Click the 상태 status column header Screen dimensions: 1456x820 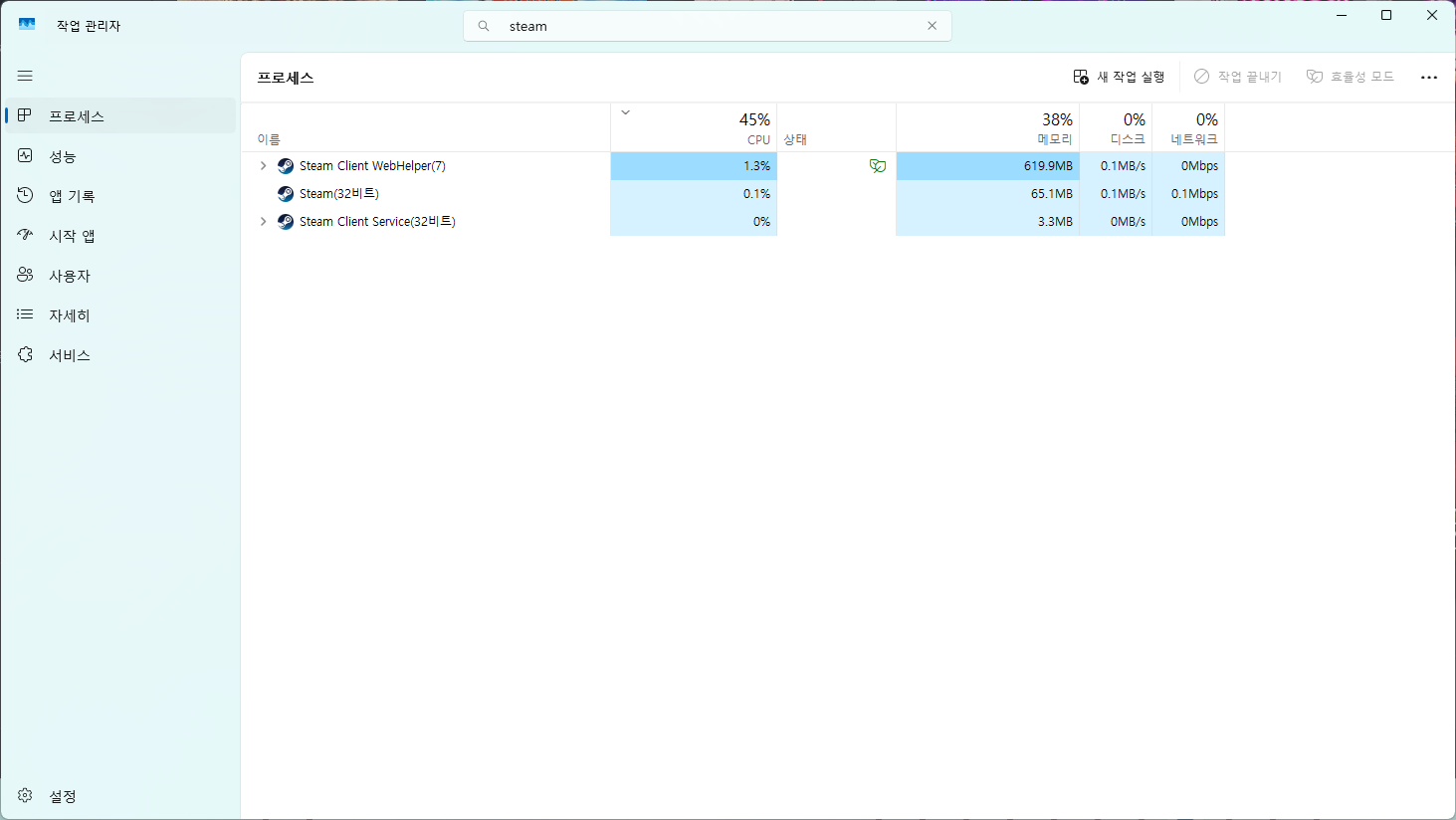click(x=836, y=127)
